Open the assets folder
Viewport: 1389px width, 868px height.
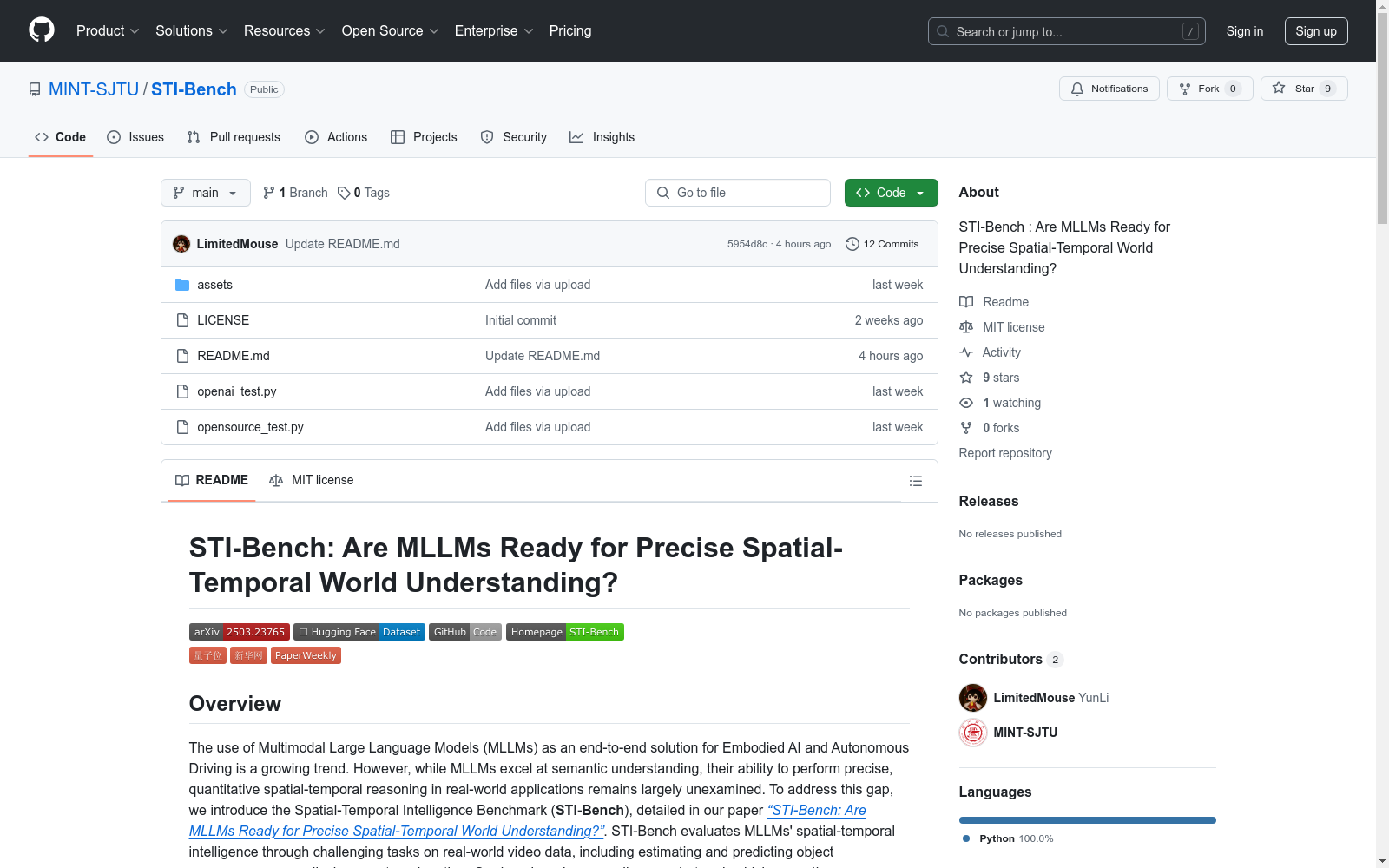214,285
